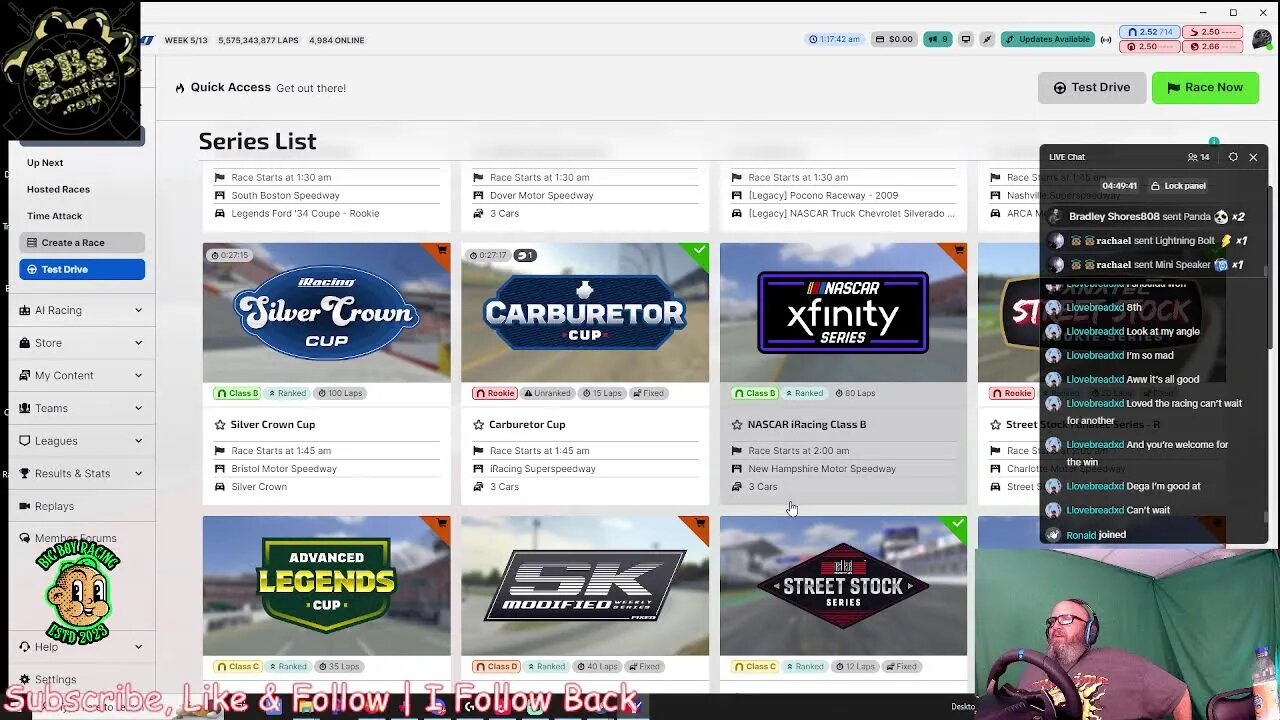Toggle Lock panel in LIVE Chat
Screen dimensions: 1280x720
click(1178, 186)
